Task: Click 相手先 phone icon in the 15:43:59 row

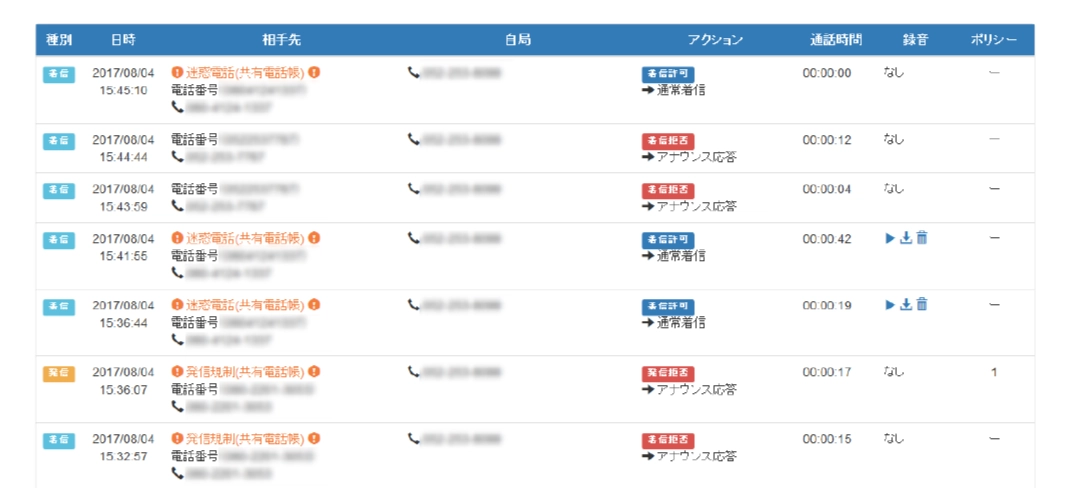Action: coord(178,206)
